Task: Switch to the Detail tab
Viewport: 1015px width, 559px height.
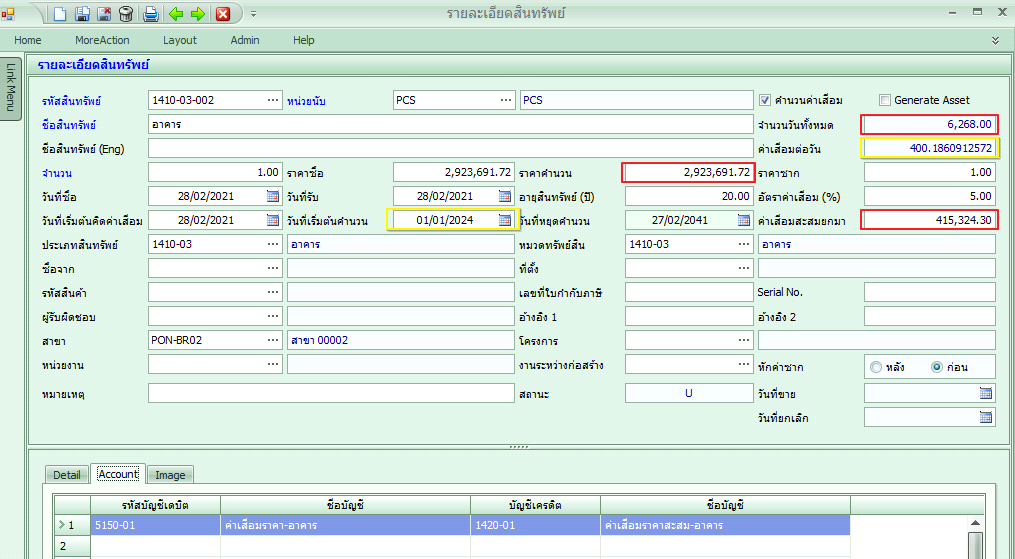Action: pos(67,475)
